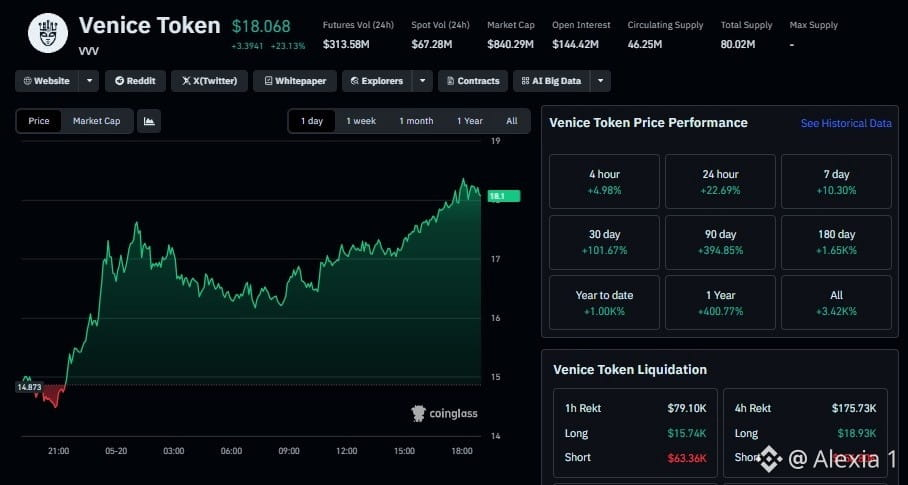This screenshot has height=485, width=908.
Task: Click the 1h Long $15.74K value
Action: (687, 433)
